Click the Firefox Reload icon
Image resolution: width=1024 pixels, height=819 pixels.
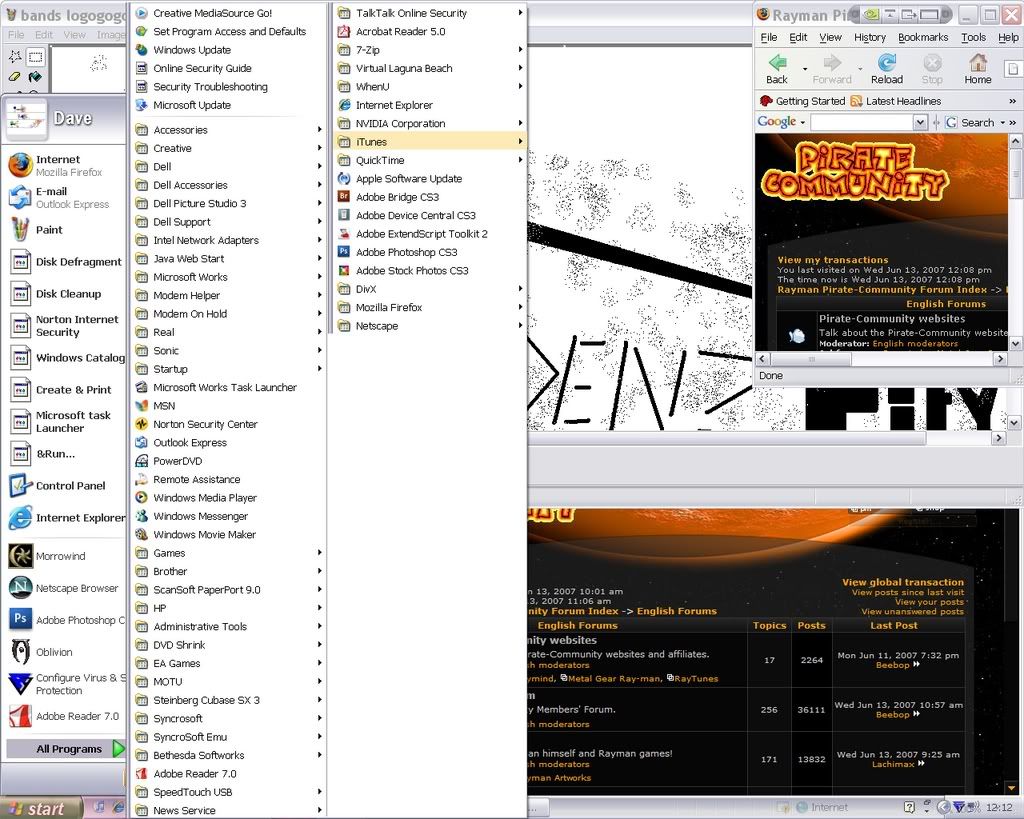pyautogui.click(x=886, y=63)
